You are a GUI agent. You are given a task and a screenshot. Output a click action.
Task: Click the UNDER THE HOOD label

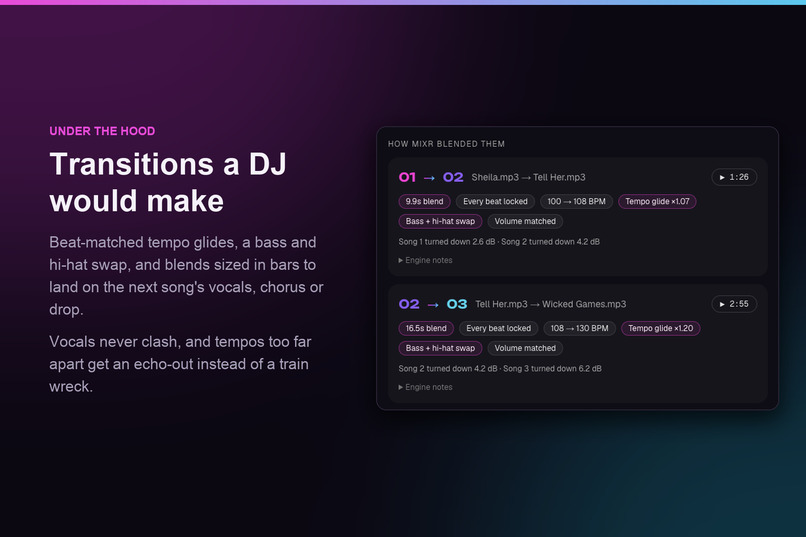[x=102, y=131]
